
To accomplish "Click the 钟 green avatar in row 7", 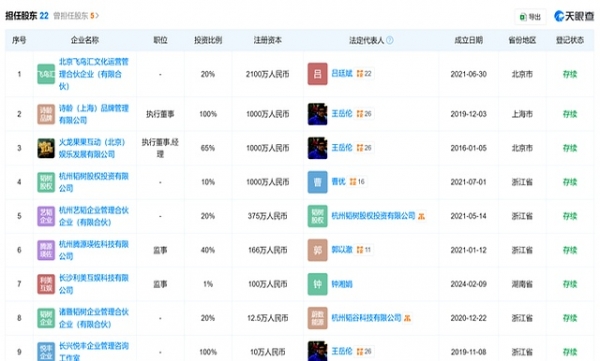I will [318, 284].
